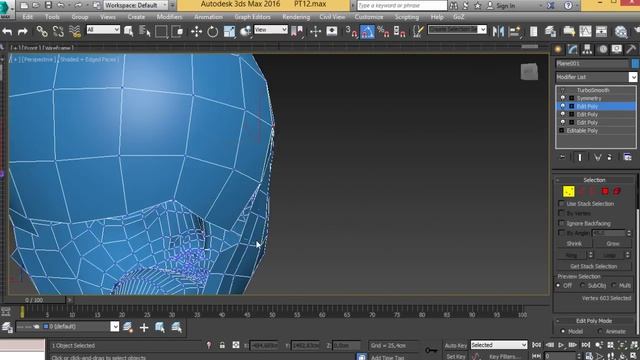Click the Align tool icon
Screen dimensions: 640x360
tap(515, 31)
